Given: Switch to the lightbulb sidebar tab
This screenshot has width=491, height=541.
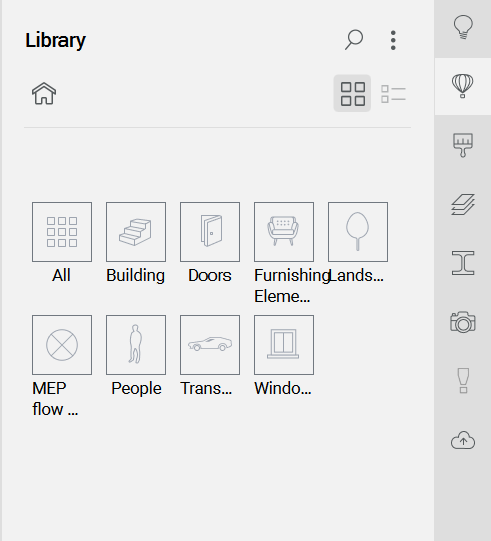Looking at the screenshot, I should coord(463,28).
